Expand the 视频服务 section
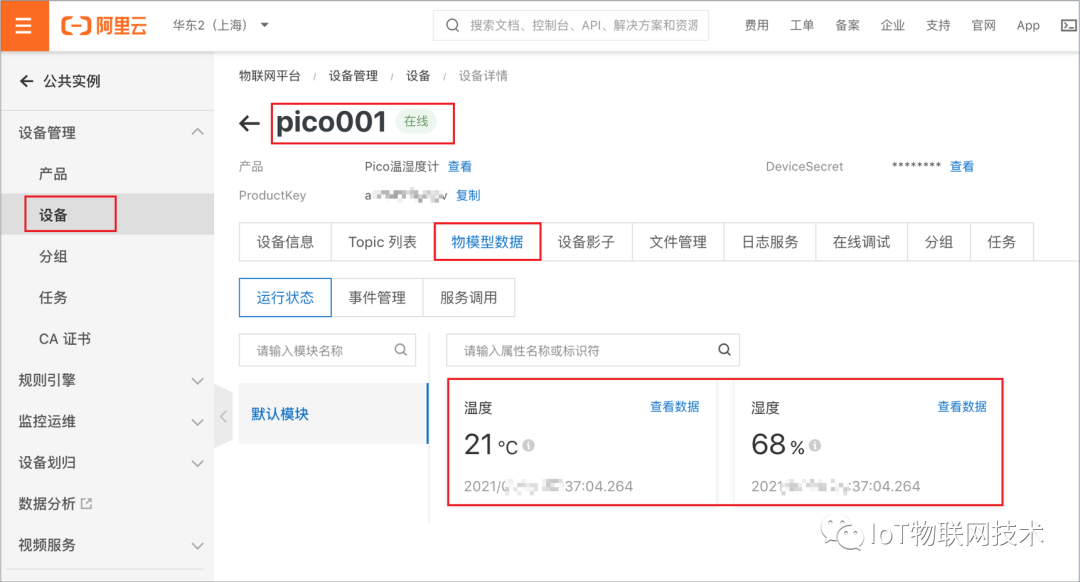The width and height of the screenshot is (1080, 582). point(197,546)
